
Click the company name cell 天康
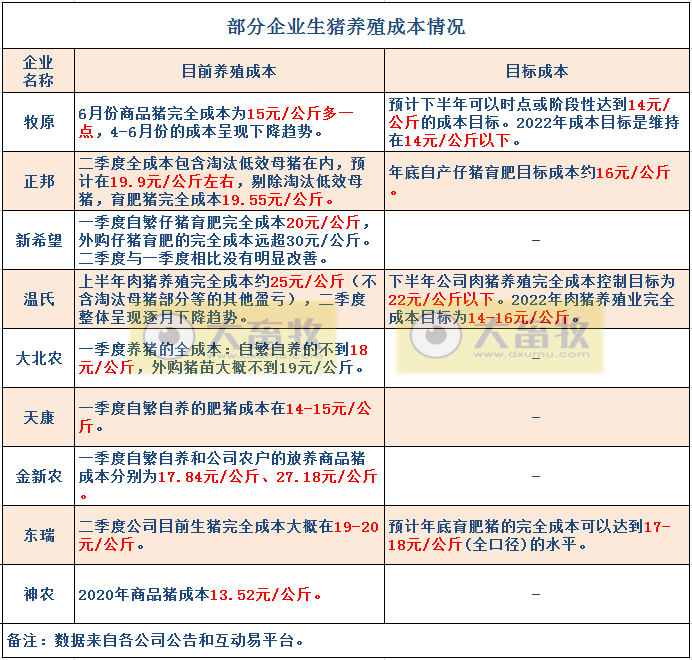point(38,417)
